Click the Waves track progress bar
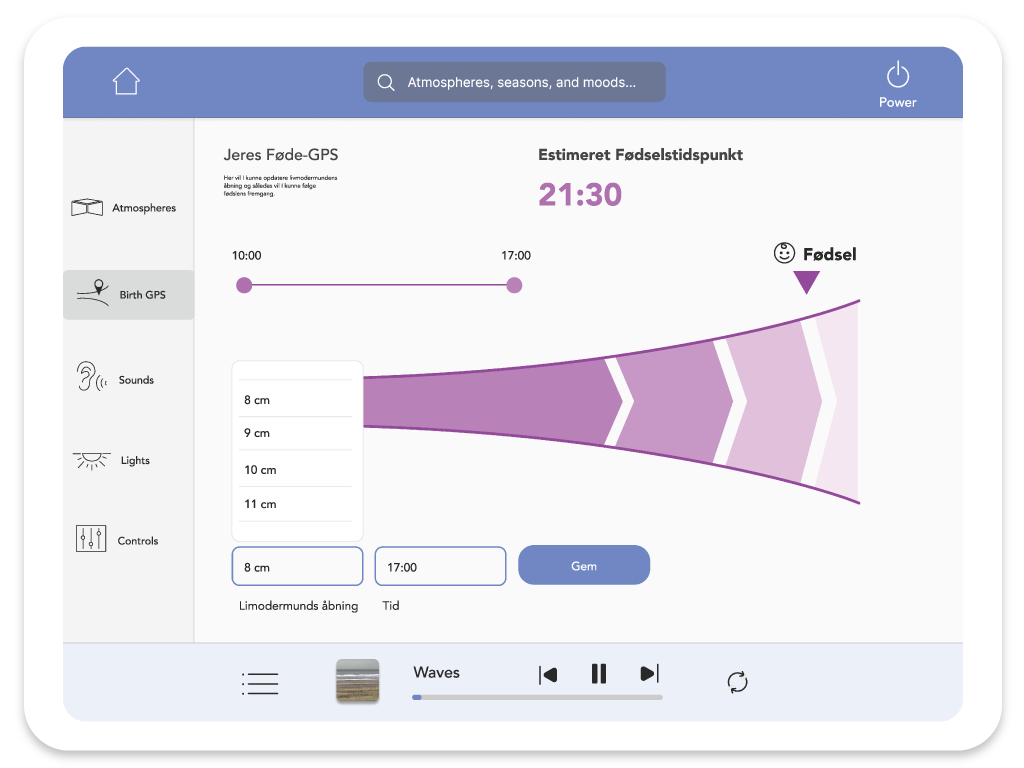Image resolution: width=1024 pixels, height=768 pixels. (x=537, y=697)
